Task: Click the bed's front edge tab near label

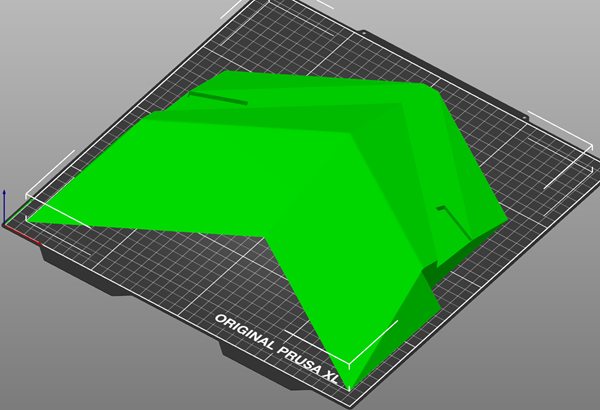Action: coord(237,351)
